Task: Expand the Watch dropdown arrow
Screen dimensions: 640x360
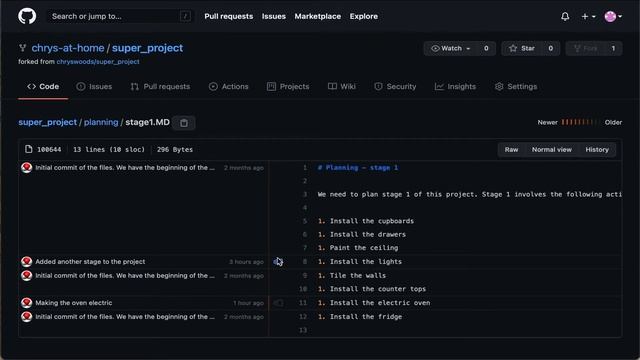Action: click(x=468, y=49)
